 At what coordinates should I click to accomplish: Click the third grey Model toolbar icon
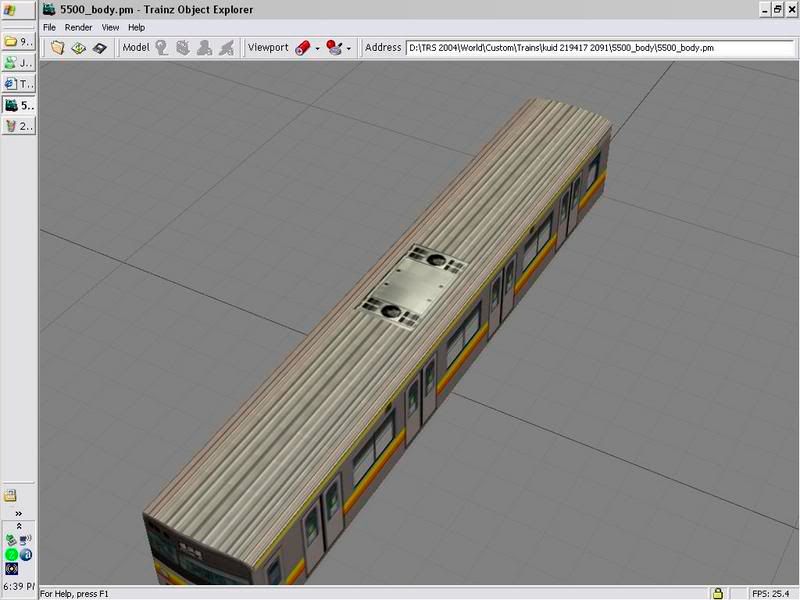[x=204, y=47]
